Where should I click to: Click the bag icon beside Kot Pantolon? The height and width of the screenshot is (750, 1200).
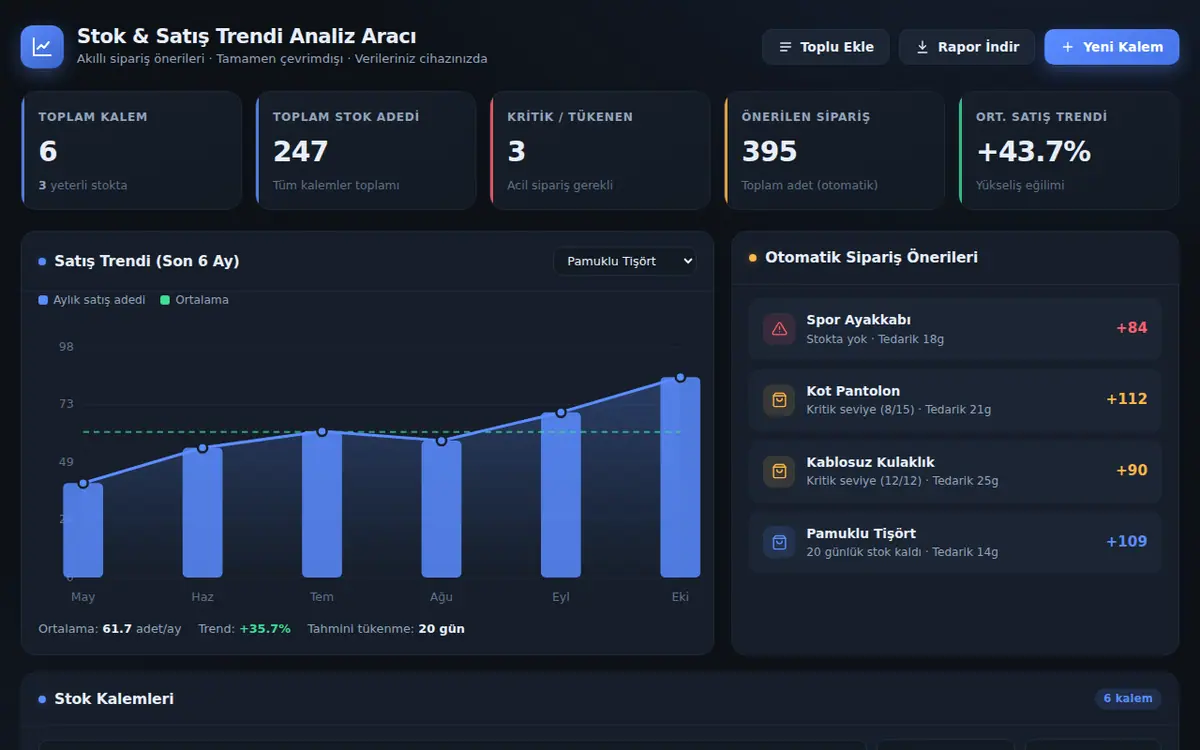point(779,400)
